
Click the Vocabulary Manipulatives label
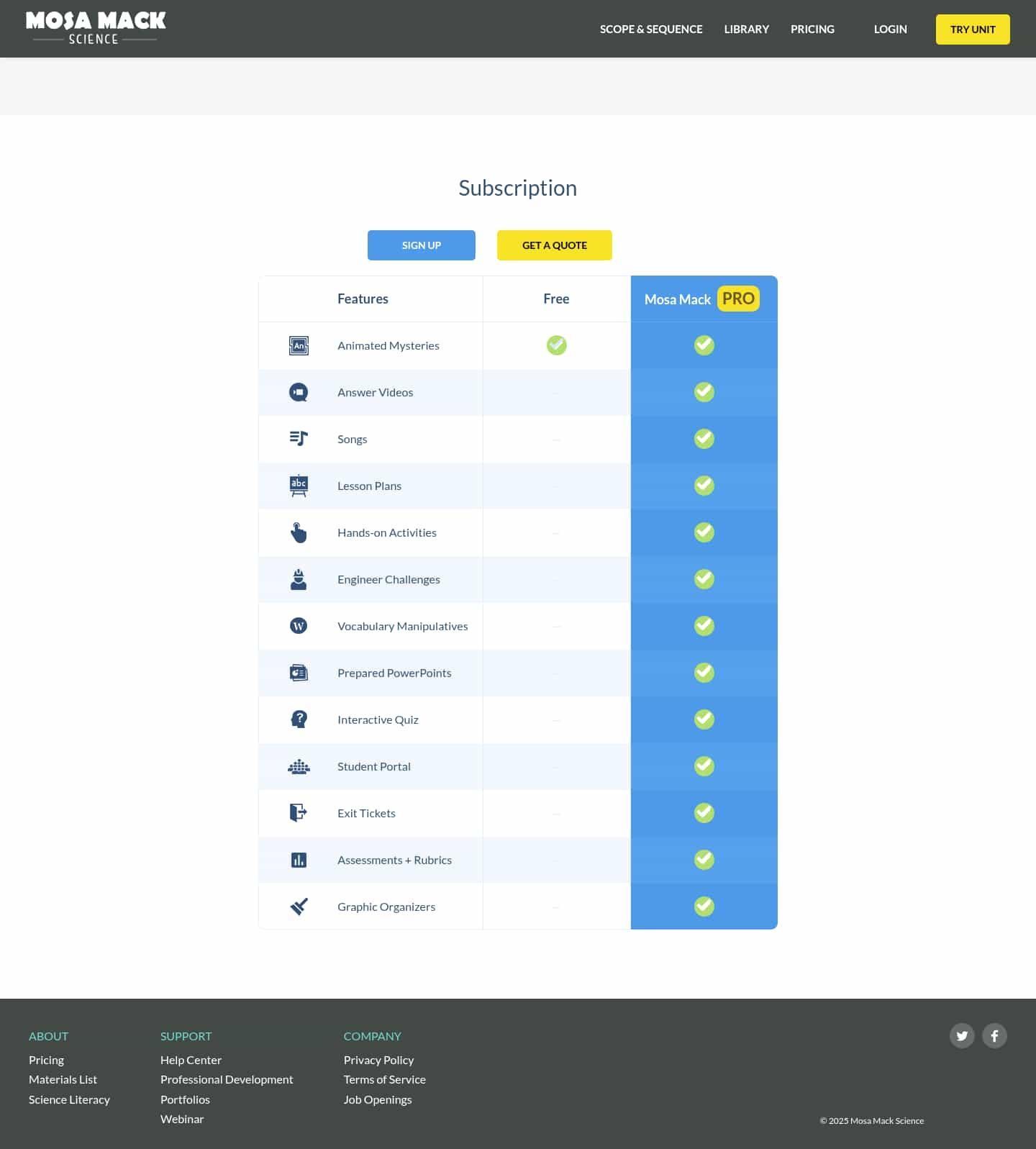[403, 626]
